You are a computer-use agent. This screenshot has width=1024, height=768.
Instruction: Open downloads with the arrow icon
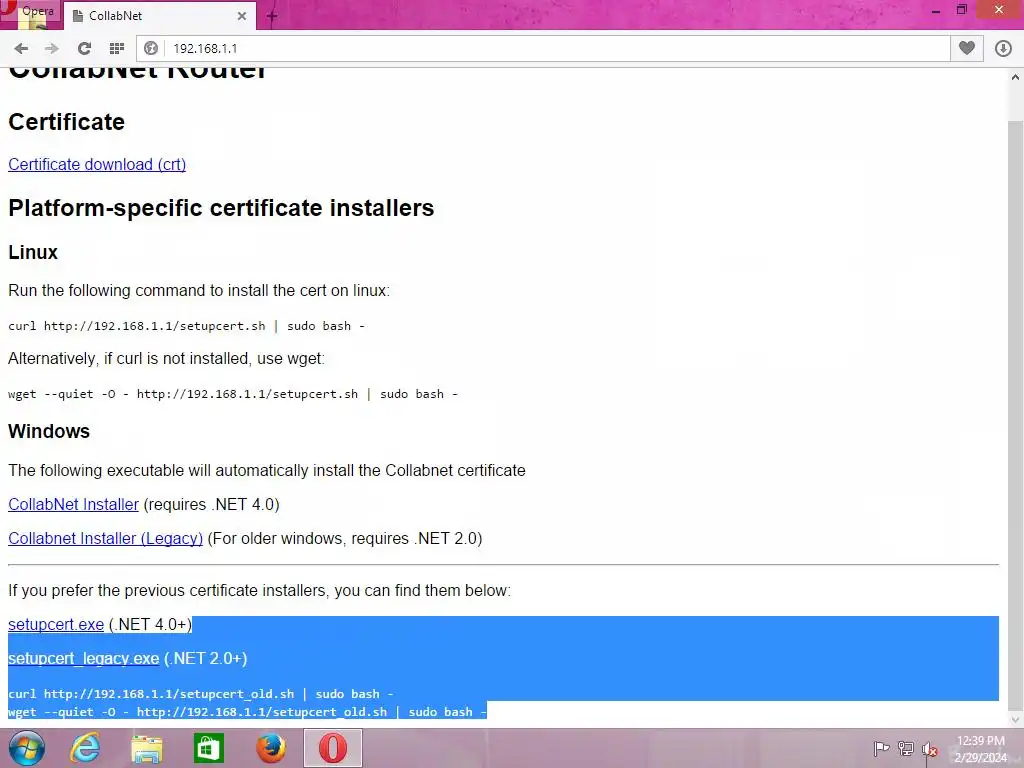click(1003, 48)
